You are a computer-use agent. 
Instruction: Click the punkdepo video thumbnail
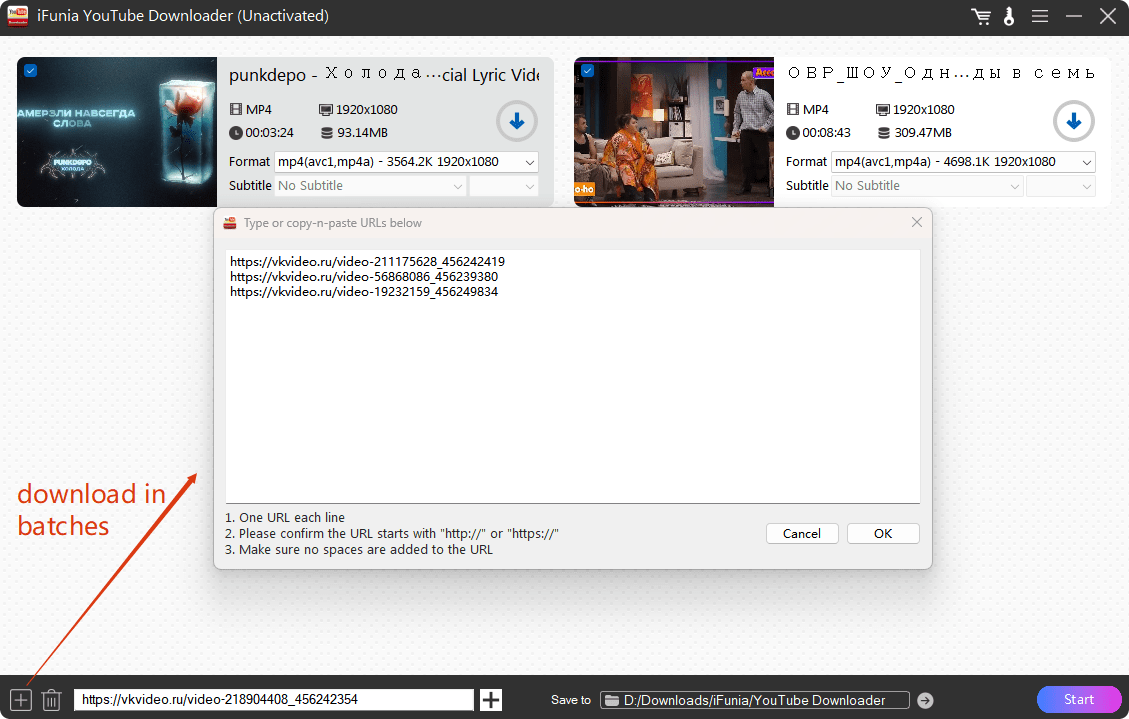pos(117,132)
